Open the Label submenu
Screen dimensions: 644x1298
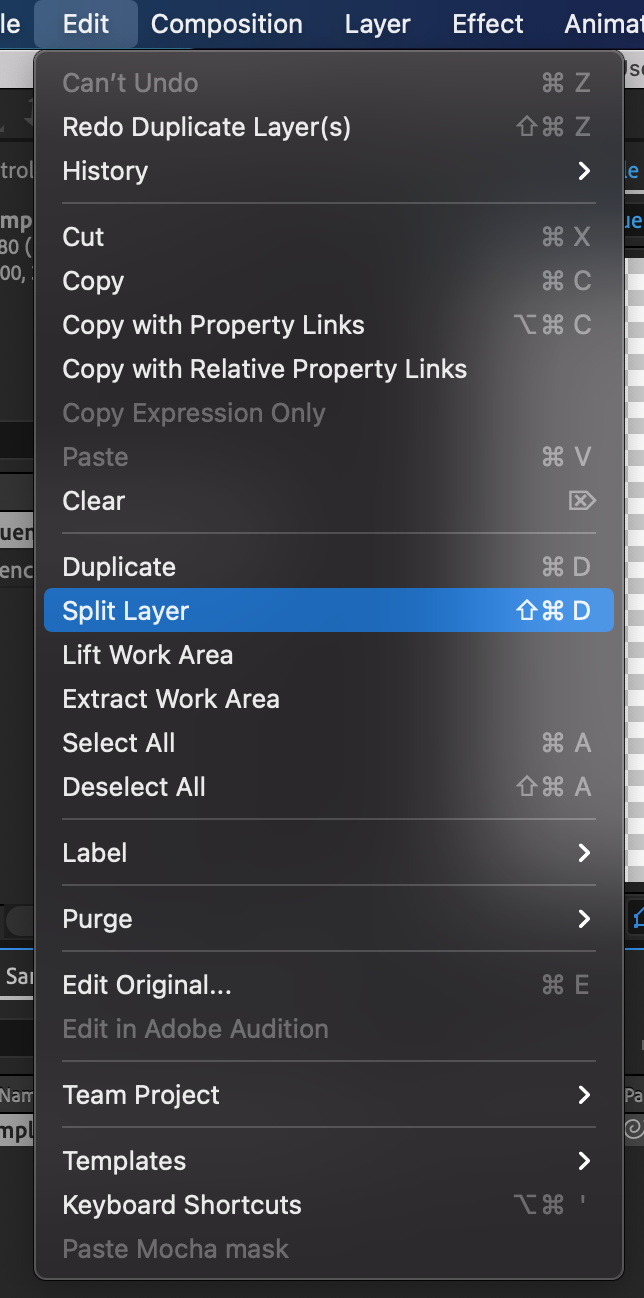tap(328, 853)
